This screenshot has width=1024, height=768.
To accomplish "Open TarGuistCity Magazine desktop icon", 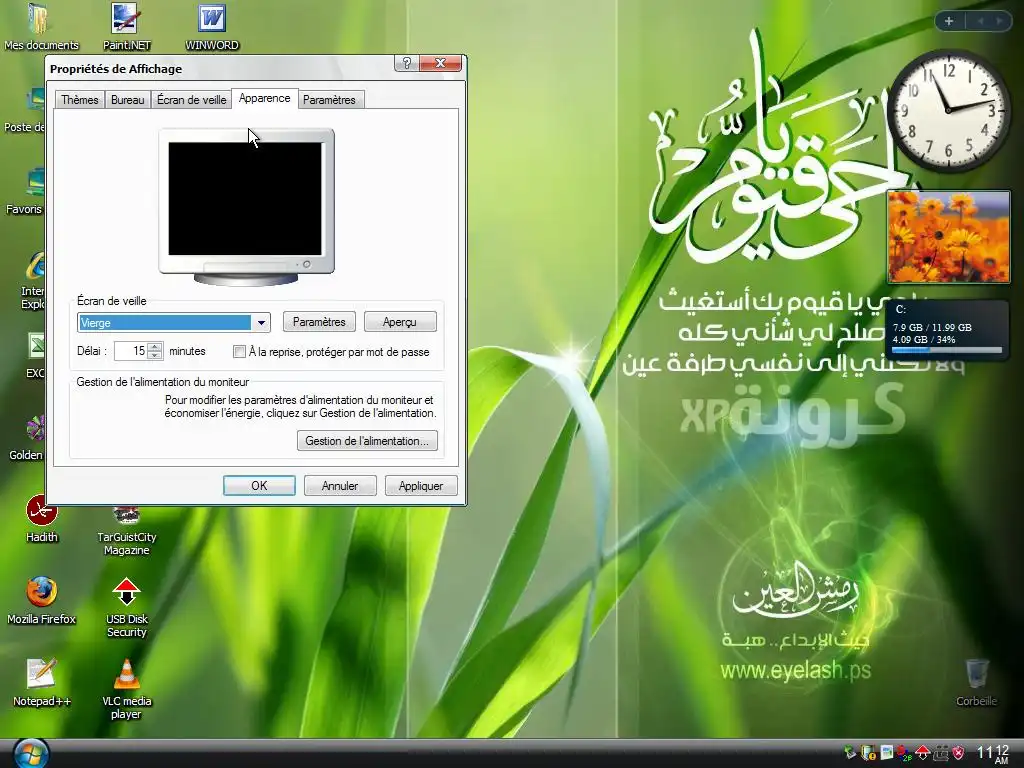I will click(127, 530).
